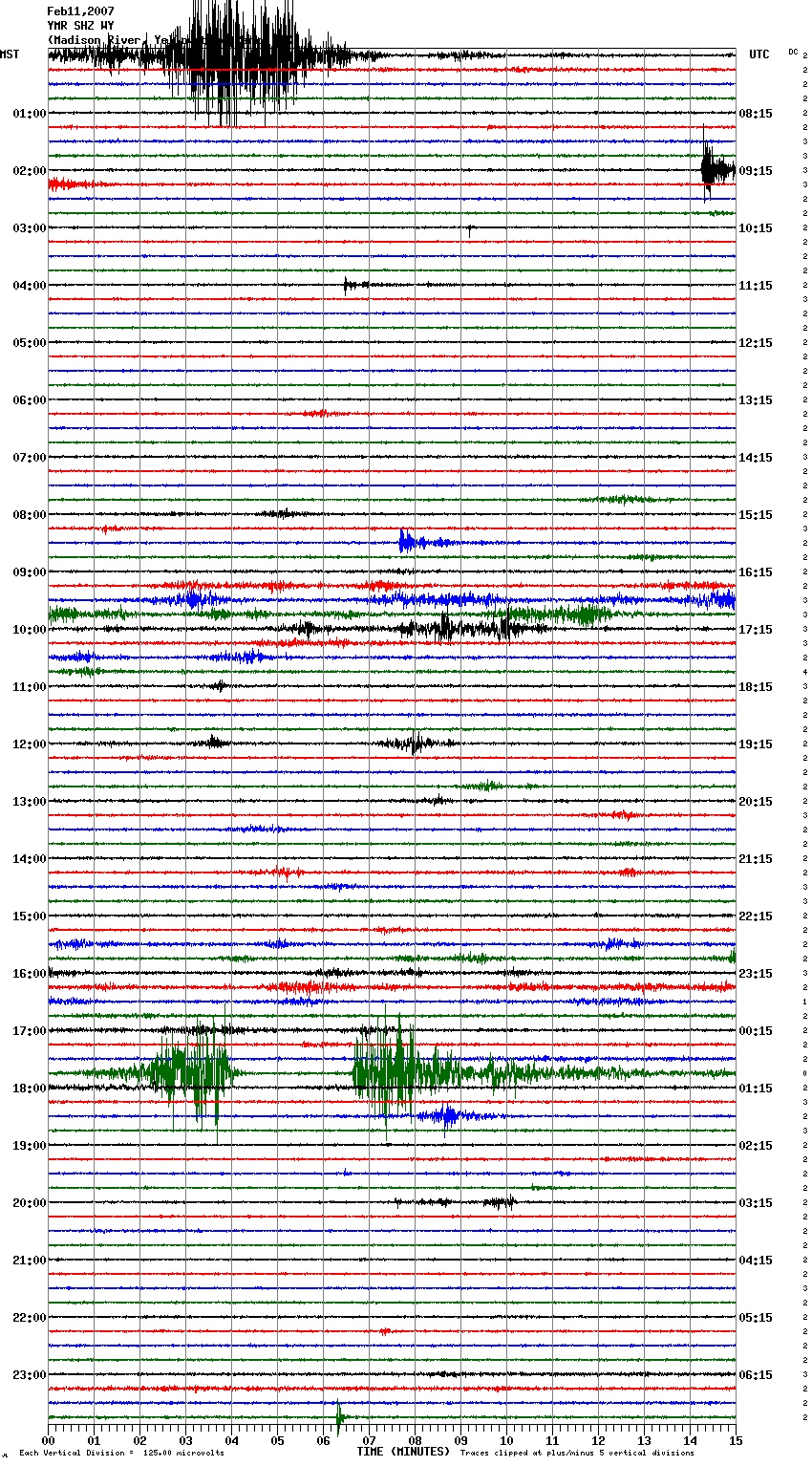Click the 08:15 UTC time label
The image size is (812, 1466).
[756, 114]
